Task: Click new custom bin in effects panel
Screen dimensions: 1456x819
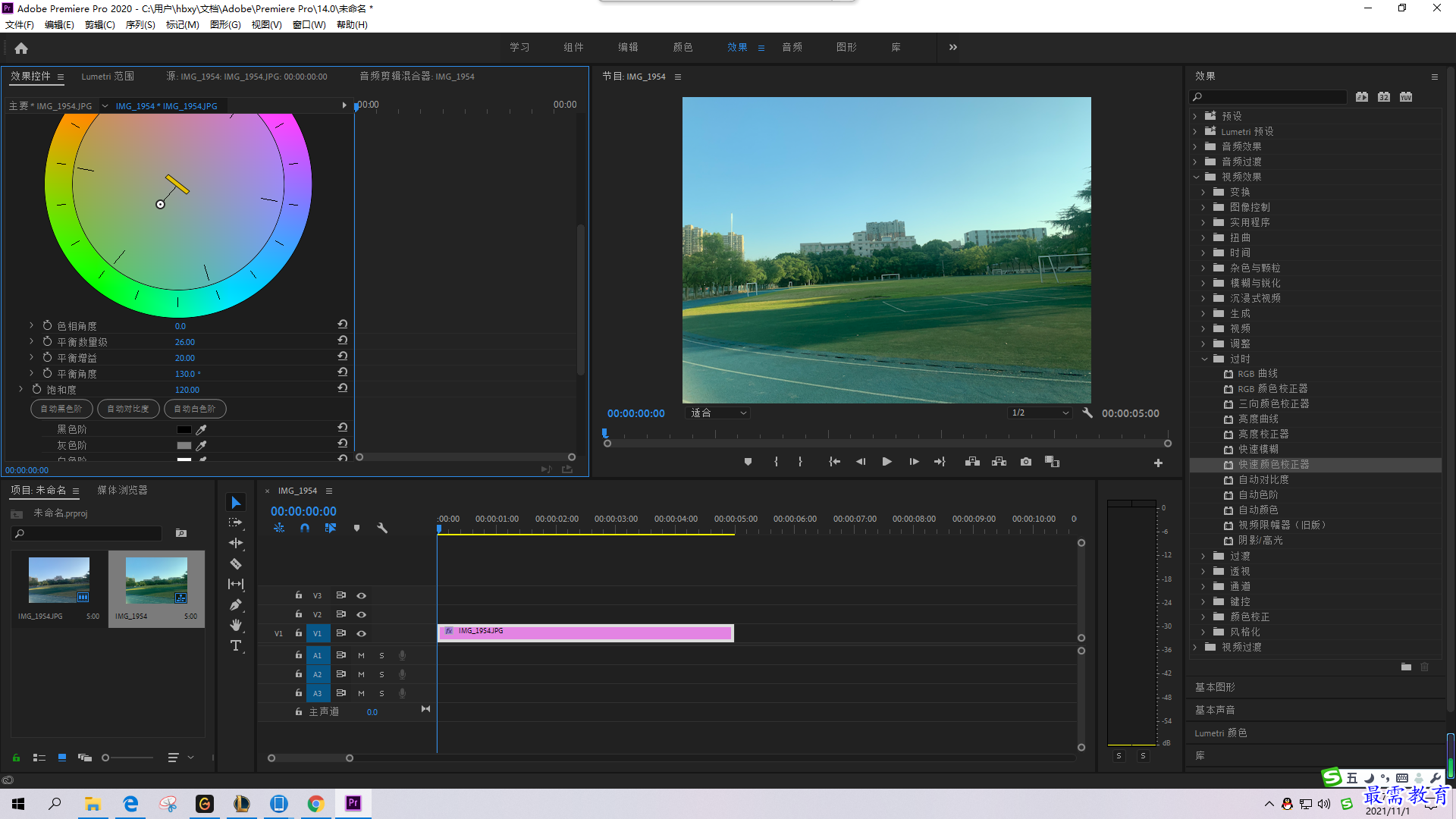Action: [1406, 667]
